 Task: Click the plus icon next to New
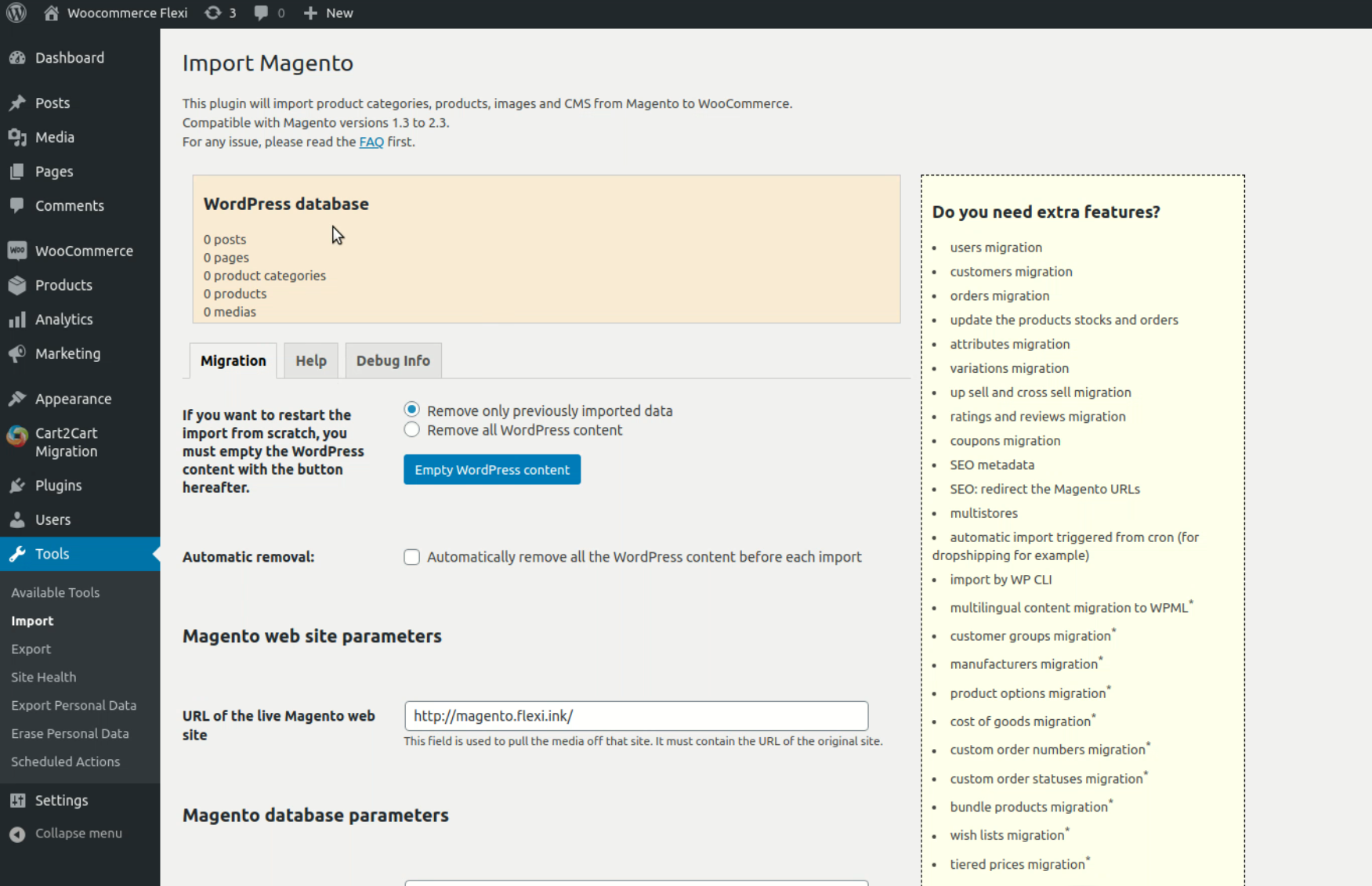(x=310, y=13)
